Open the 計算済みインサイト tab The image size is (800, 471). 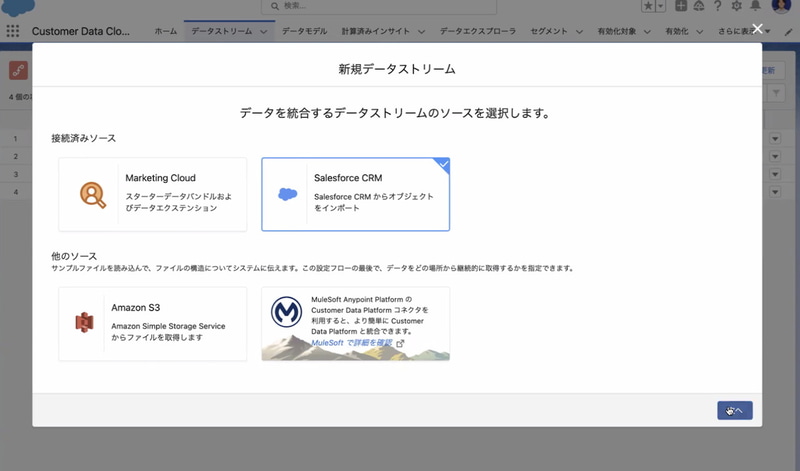tap(376, 31)
